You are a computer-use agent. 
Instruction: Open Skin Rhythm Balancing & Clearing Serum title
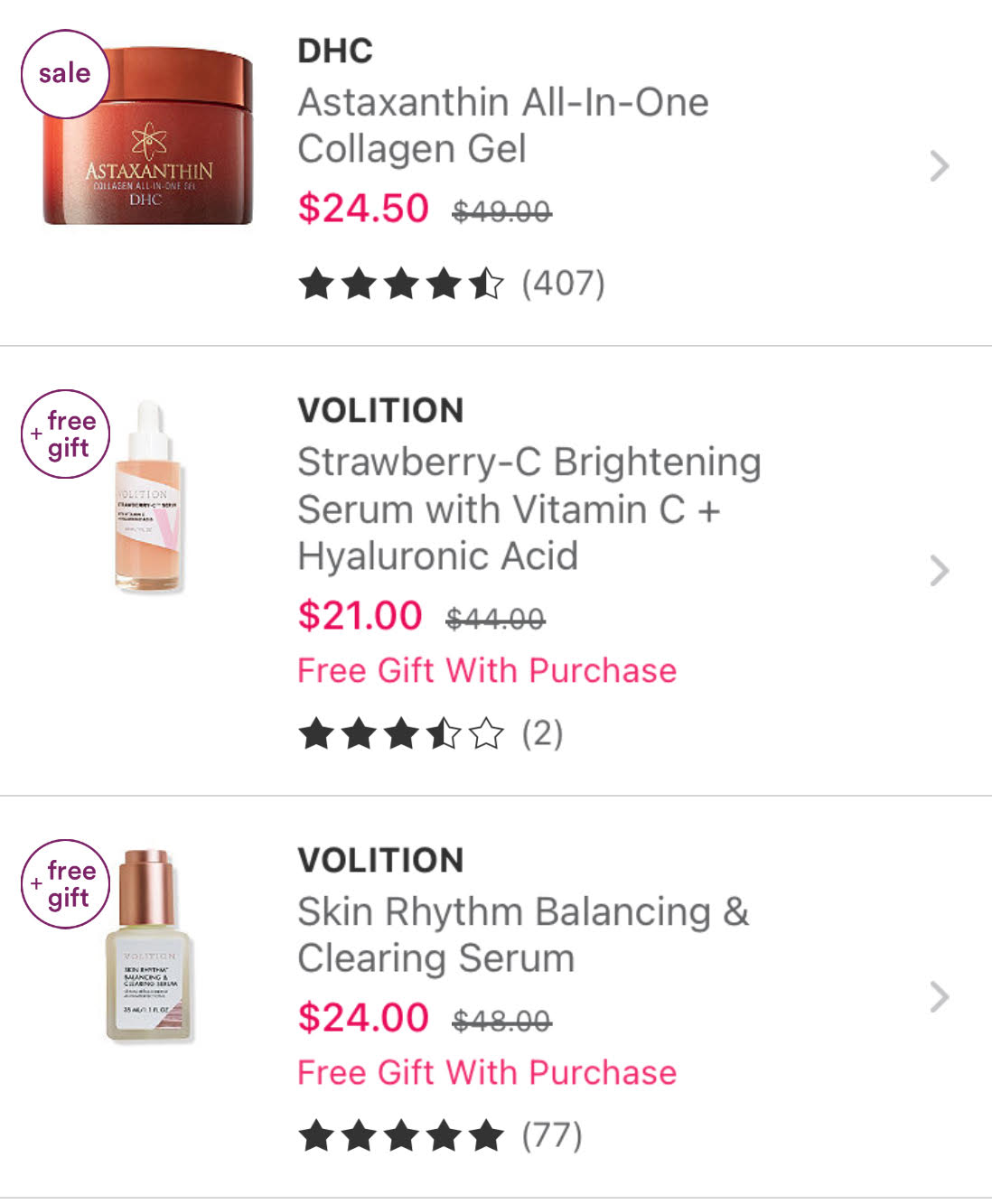pyautogui.click(x=523, y=935)
